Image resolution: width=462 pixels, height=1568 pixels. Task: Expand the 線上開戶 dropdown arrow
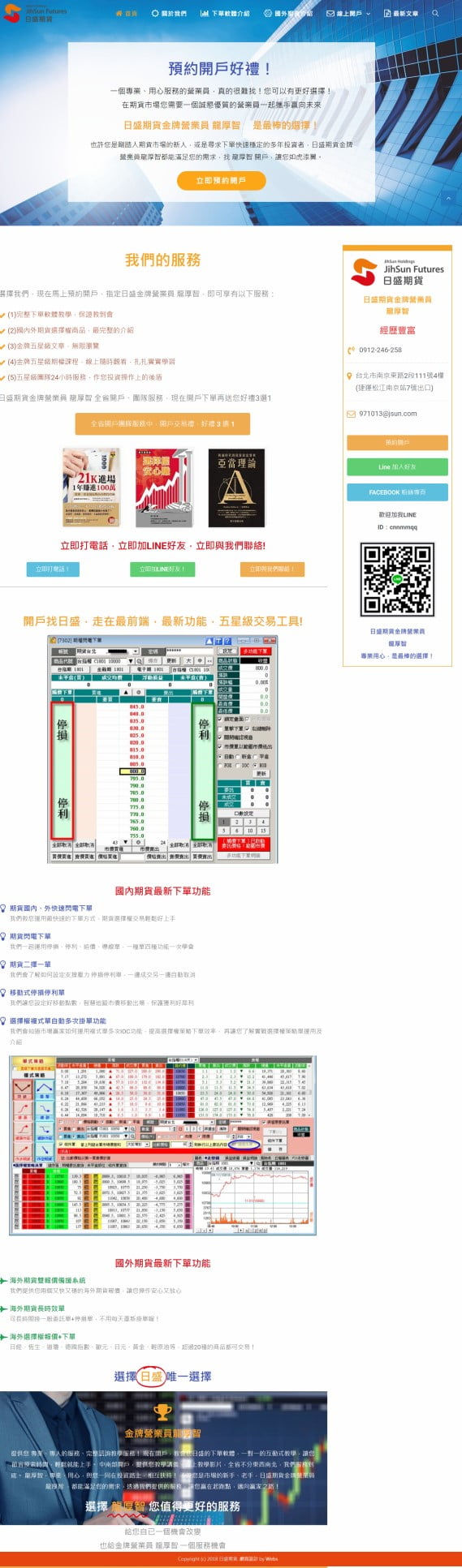[x=368, y=14]
